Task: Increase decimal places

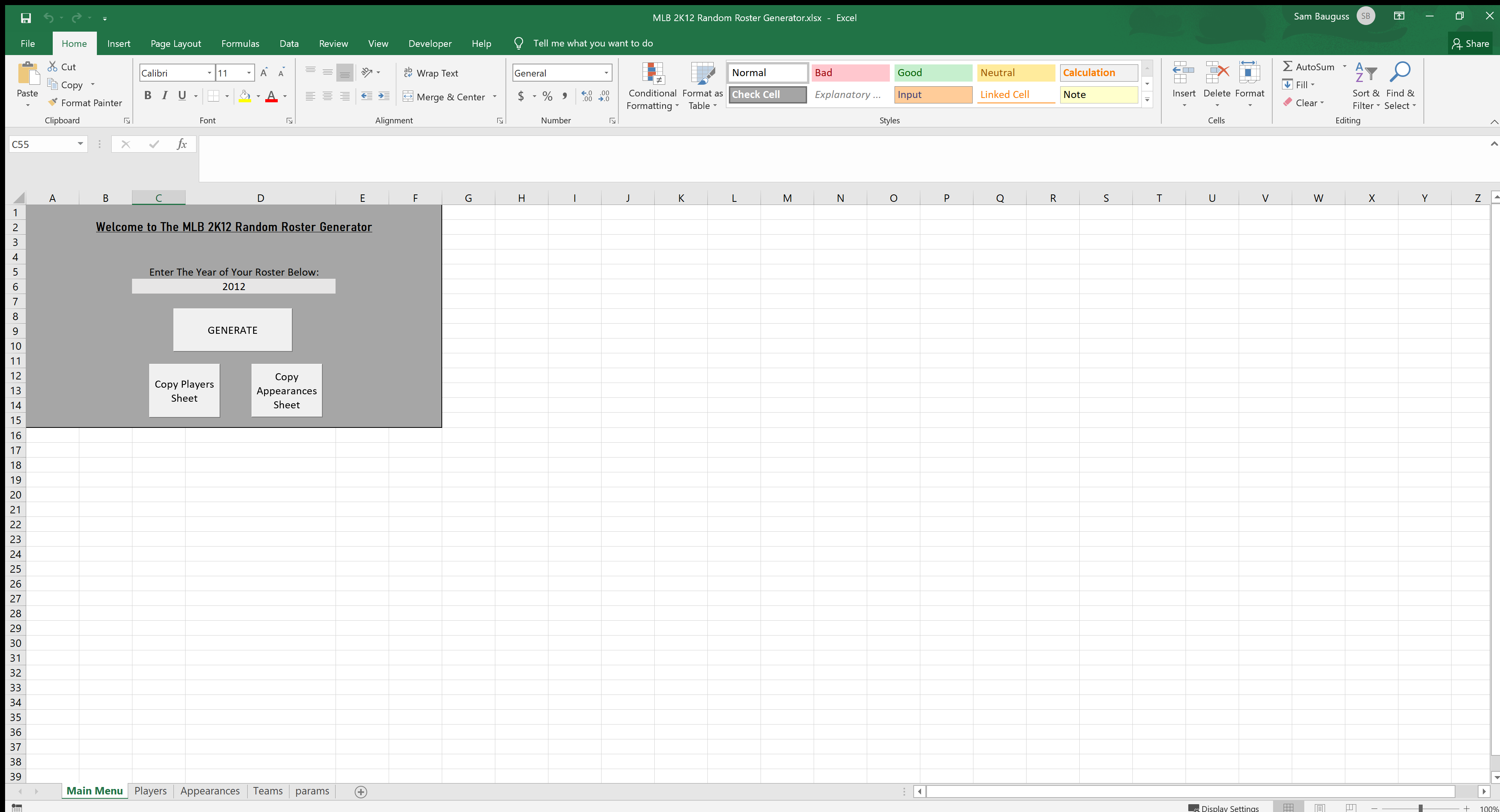Action: click(586, 96)
